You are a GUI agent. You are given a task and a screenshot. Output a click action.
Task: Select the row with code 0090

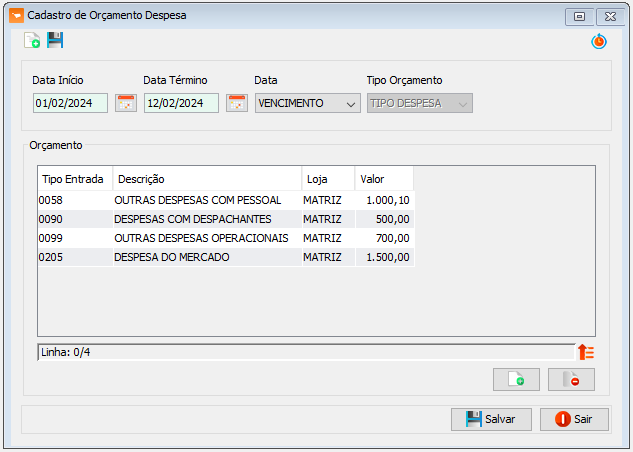[x=226, y=219]
